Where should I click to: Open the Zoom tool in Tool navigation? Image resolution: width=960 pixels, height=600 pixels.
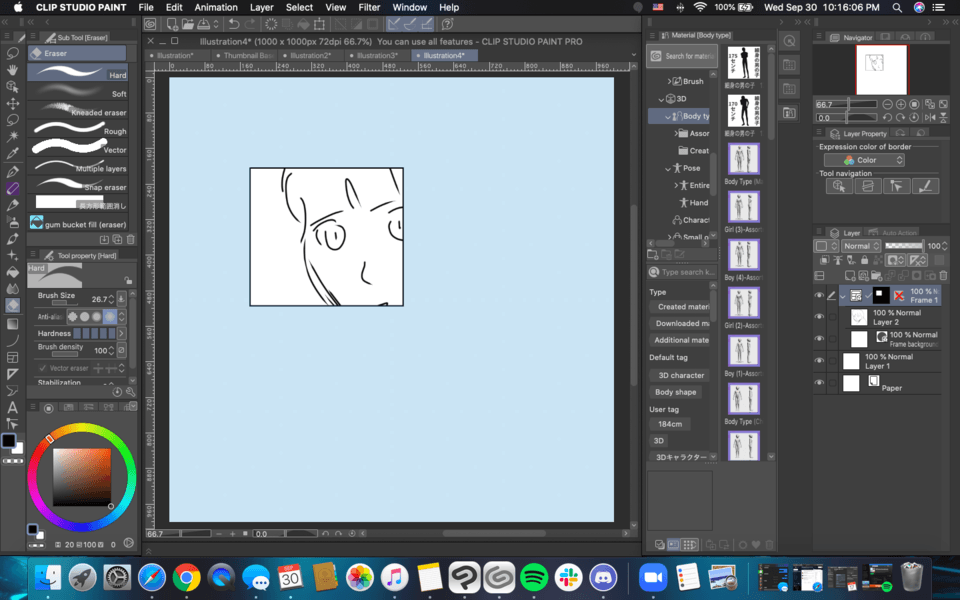(838, 186)
